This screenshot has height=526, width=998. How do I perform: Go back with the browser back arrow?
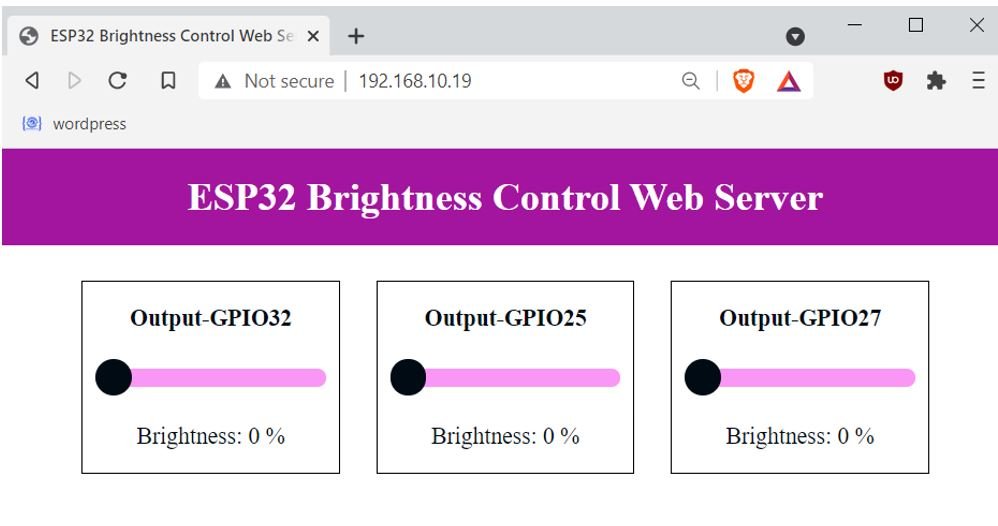pyautogui.click(x=32, y=81)
